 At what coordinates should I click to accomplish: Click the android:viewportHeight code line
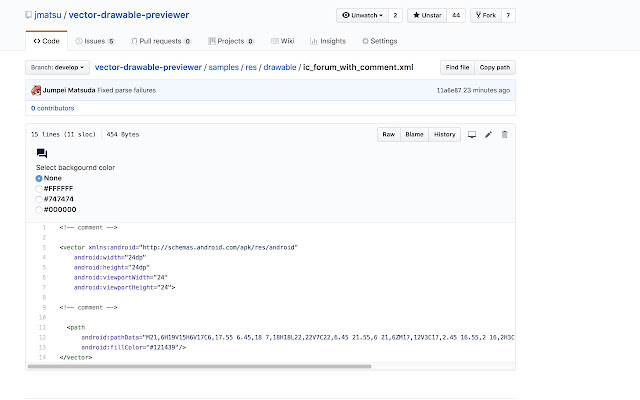point(124,287)
